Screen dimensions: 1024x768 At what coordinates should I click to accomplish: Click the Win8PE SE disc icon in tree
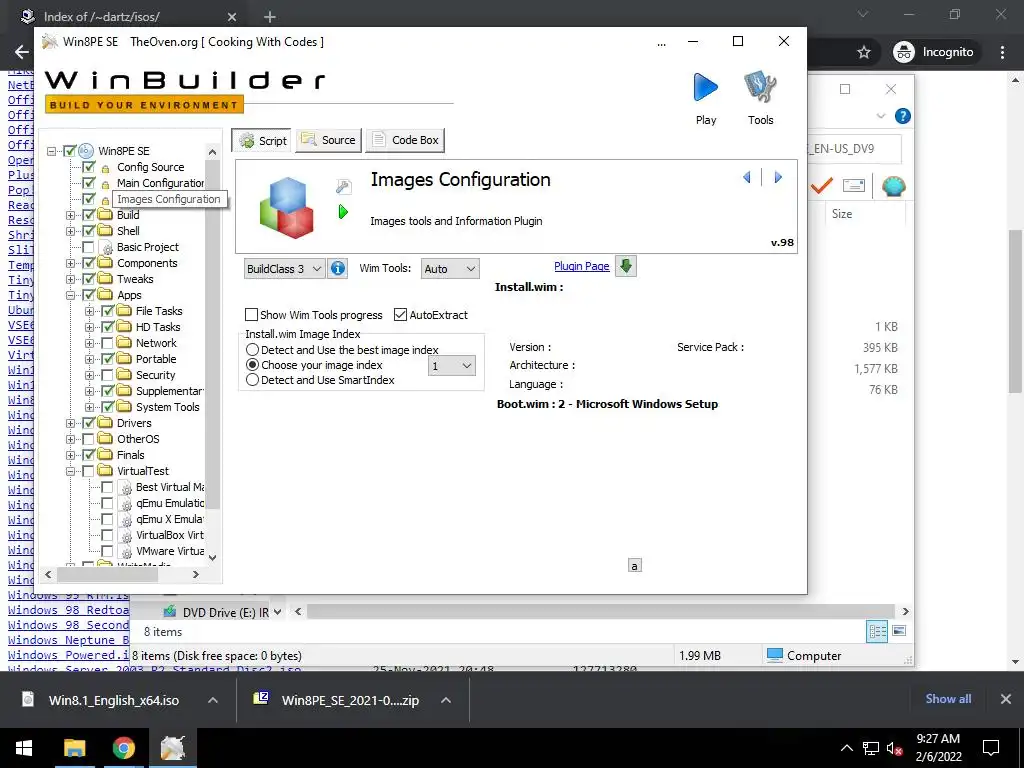[86, 151]
